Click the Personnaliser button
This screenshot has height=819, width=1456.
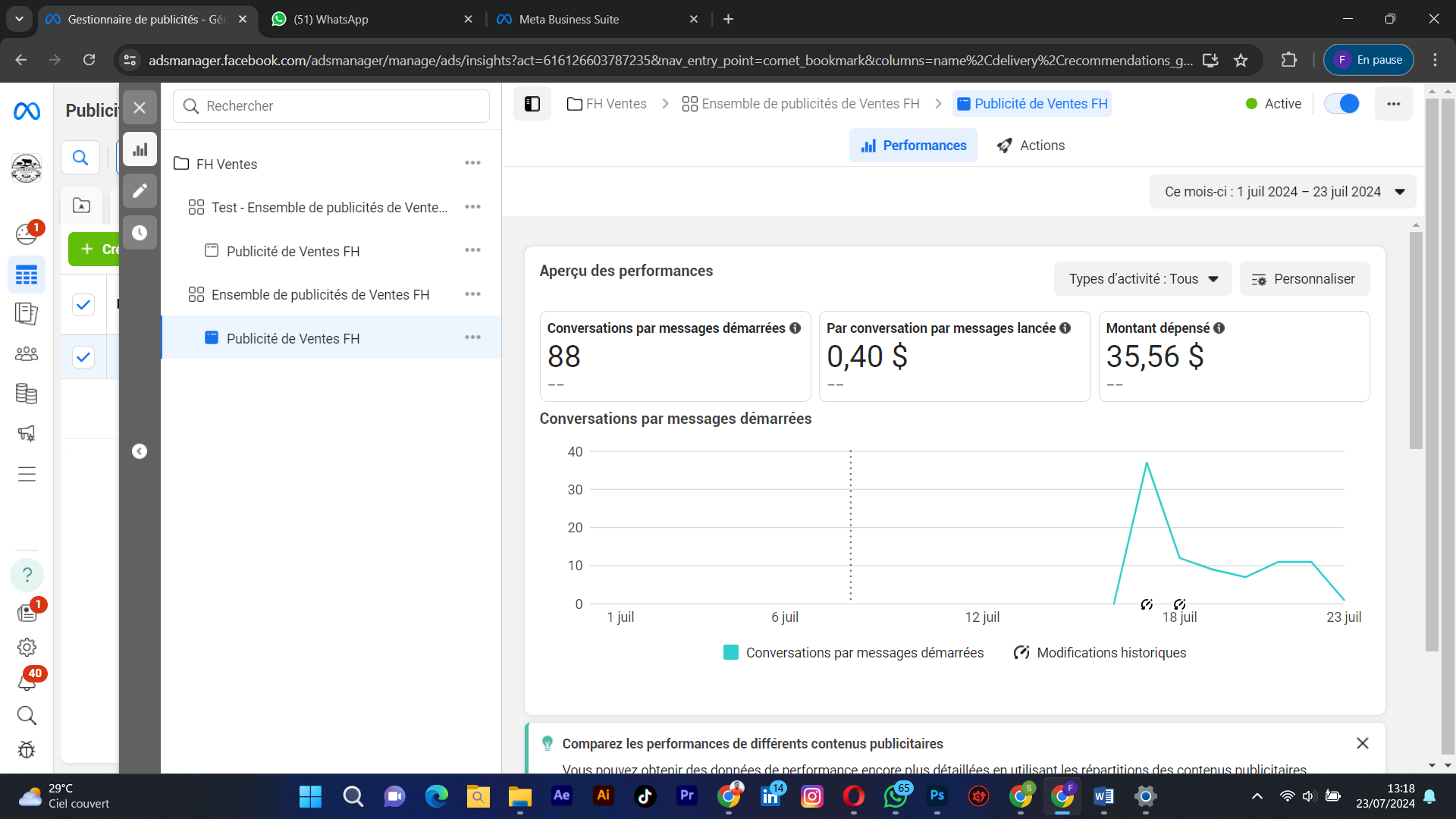click(x=1304, y=279)
